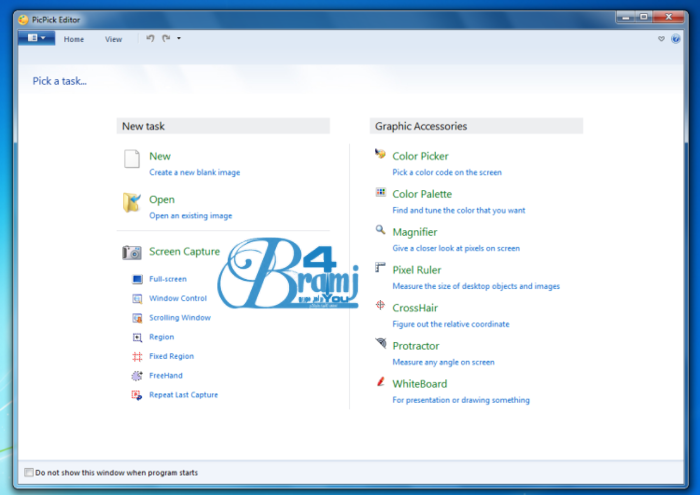Image resolution: width=700 pixels, height=495 pixels.
Task: Click the Protractor icon
Action: coord(380,344)
